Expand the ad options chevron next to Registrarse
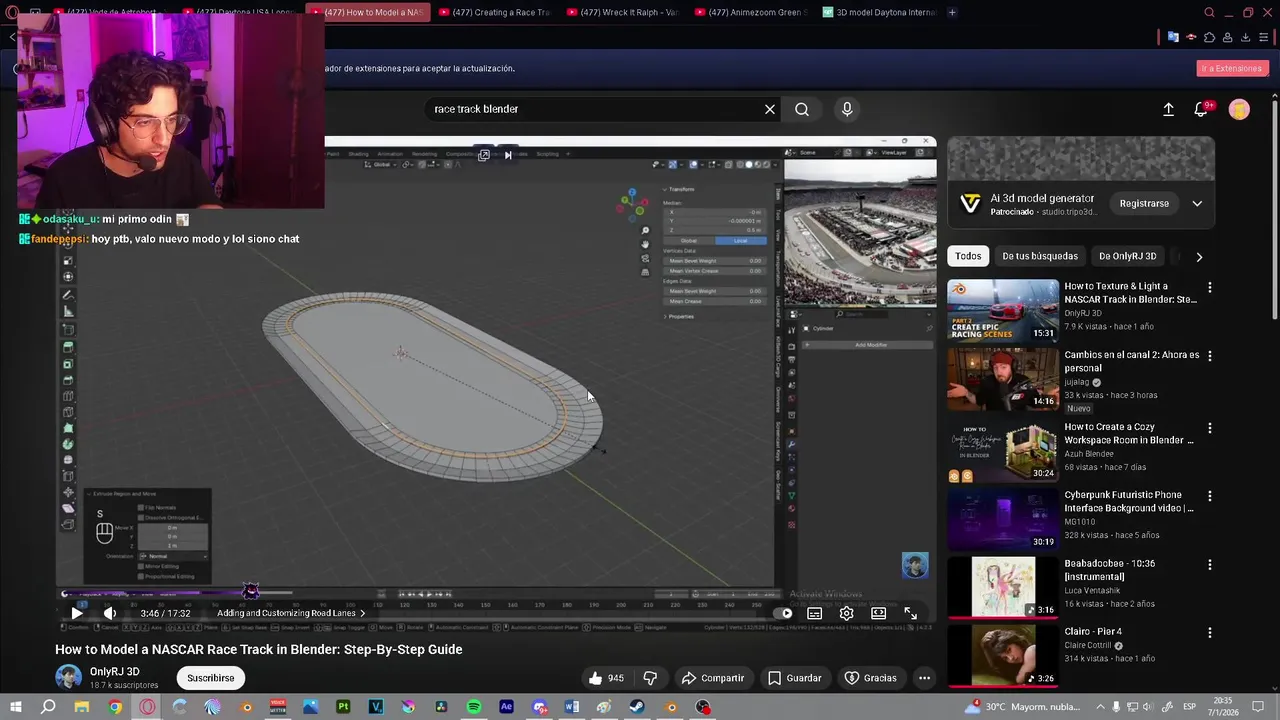The width and height of the screenshot is (1280, 720). point(1197,204)
